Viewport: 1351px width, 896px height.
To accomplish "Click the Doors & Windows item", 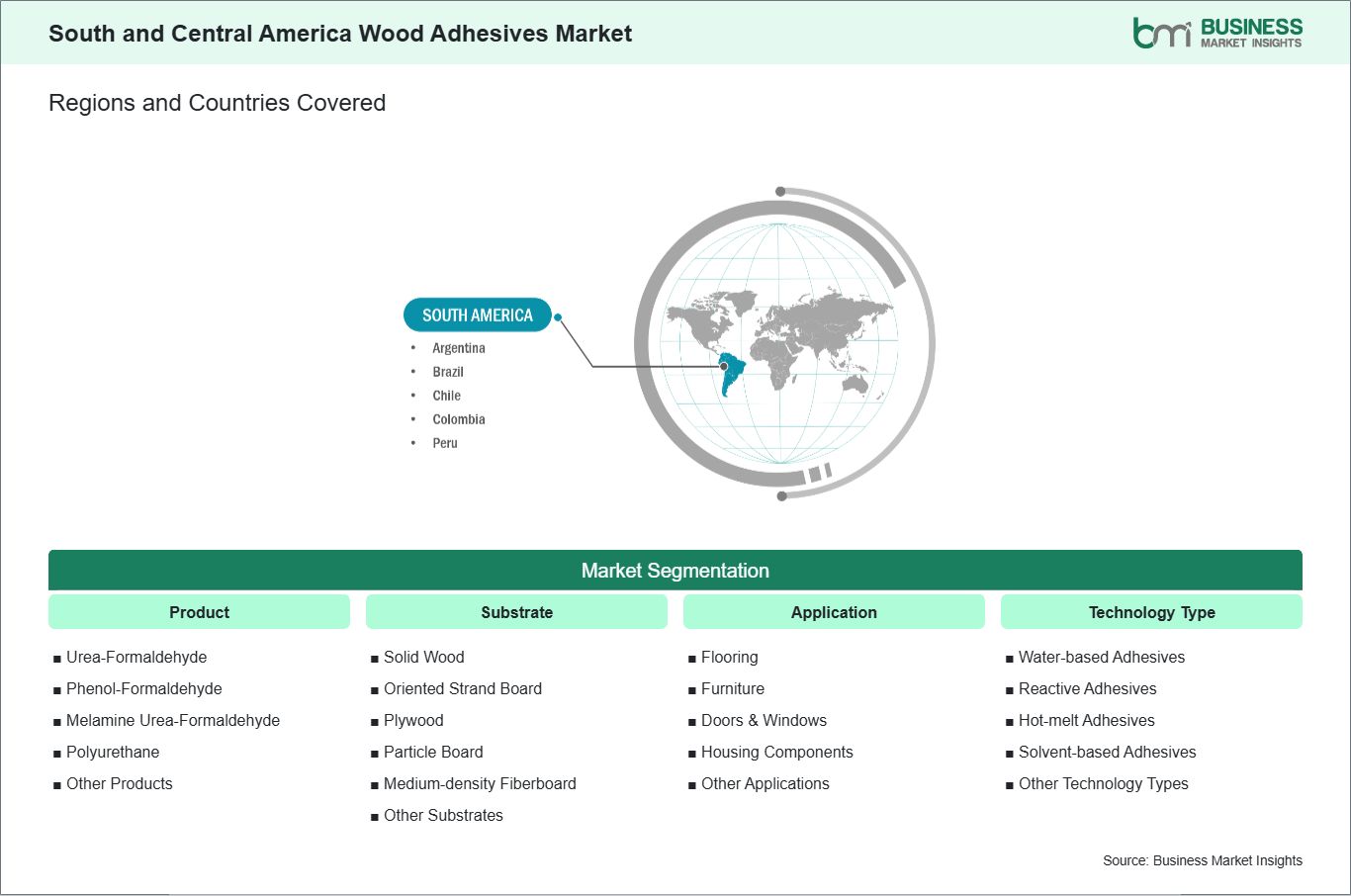I will [764, 720].
